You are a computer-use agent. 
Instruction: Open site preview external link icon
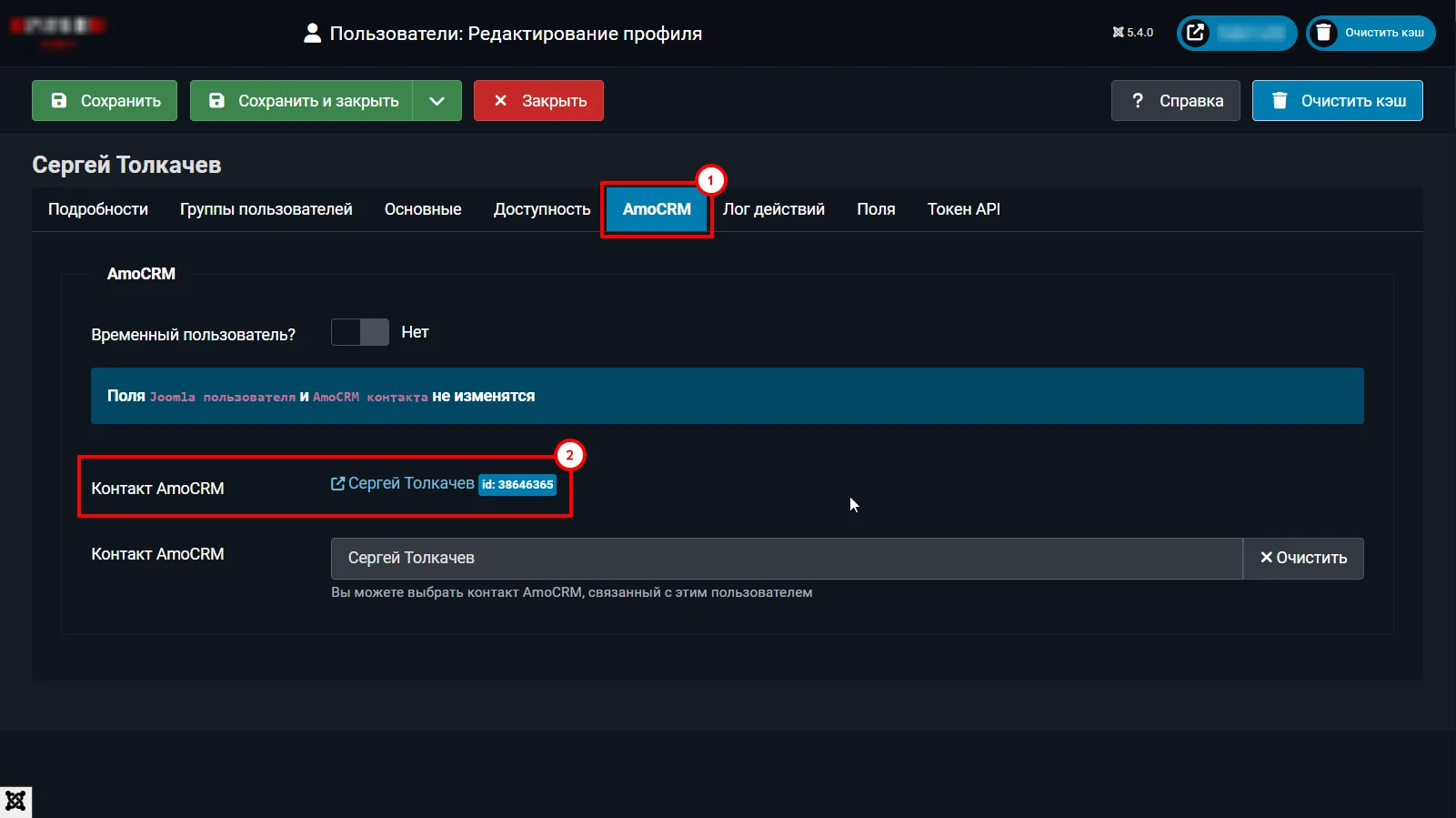[x=1196, y=33]
